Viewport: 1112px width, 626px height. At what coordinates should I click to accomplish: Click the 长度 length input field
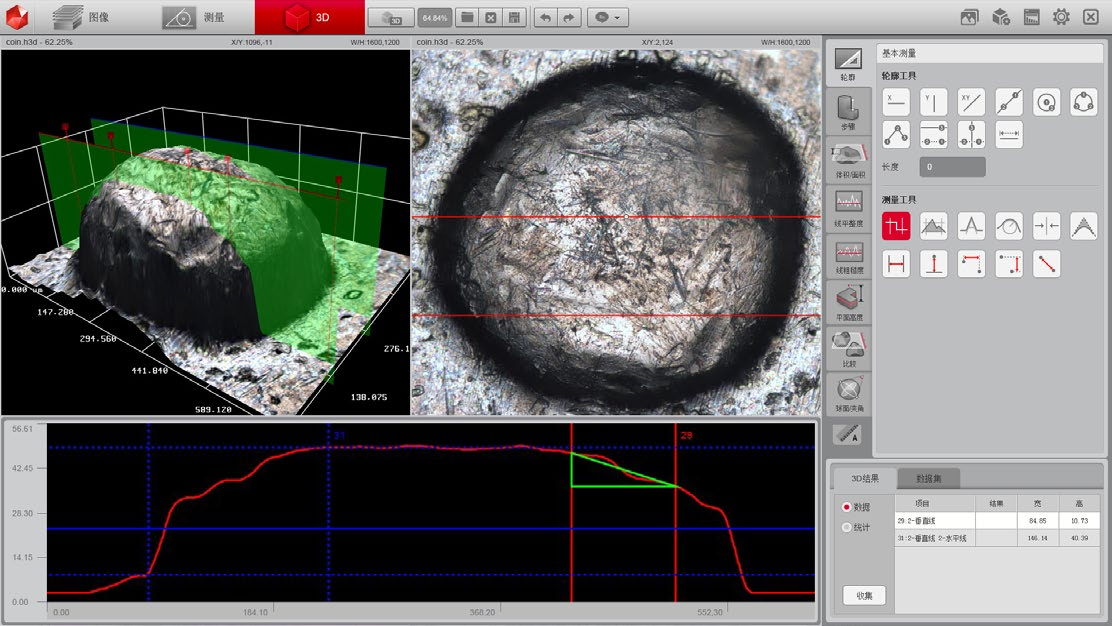click(x=952, y=167)
